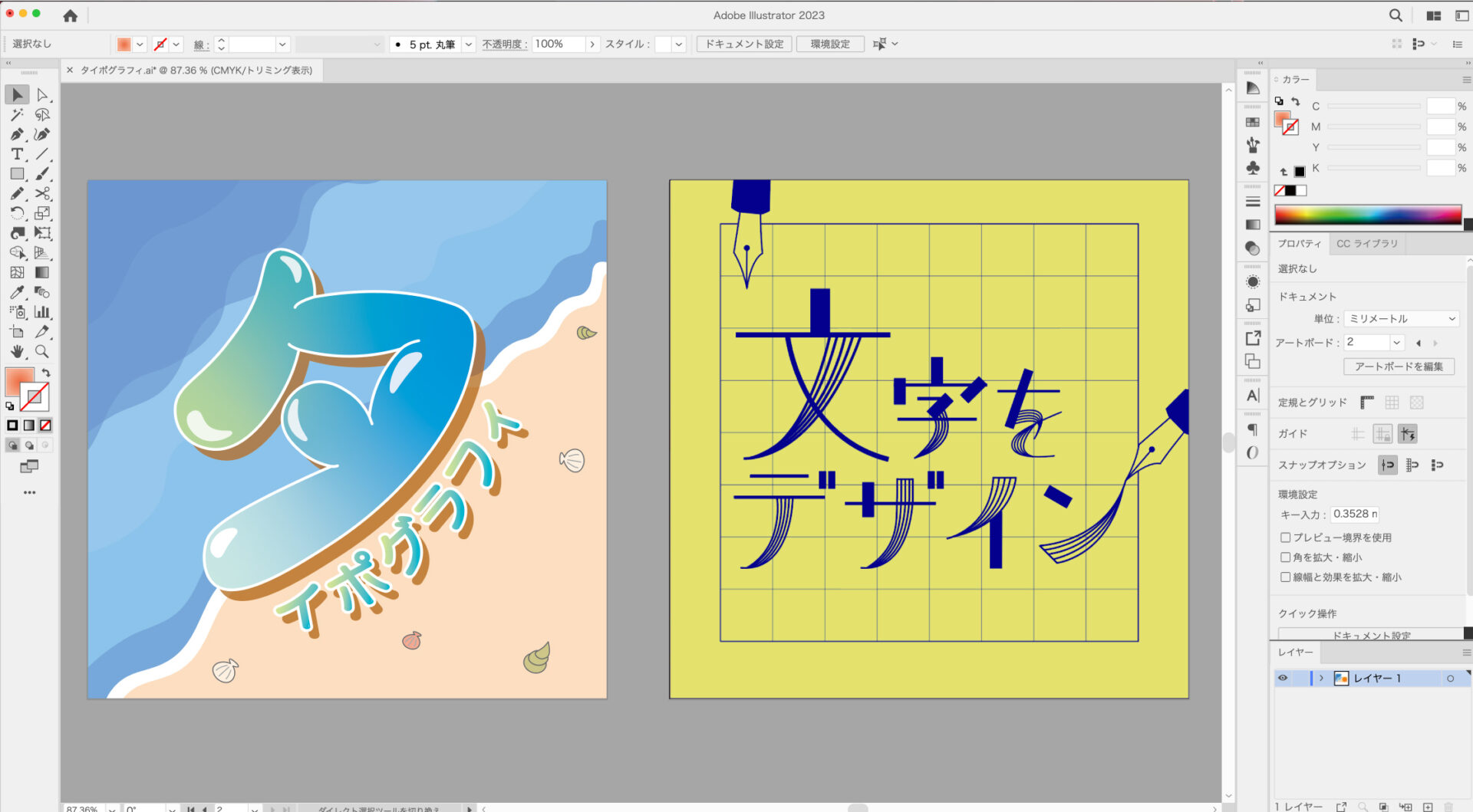Pick the Eyedropper tool

pos(17,292)
